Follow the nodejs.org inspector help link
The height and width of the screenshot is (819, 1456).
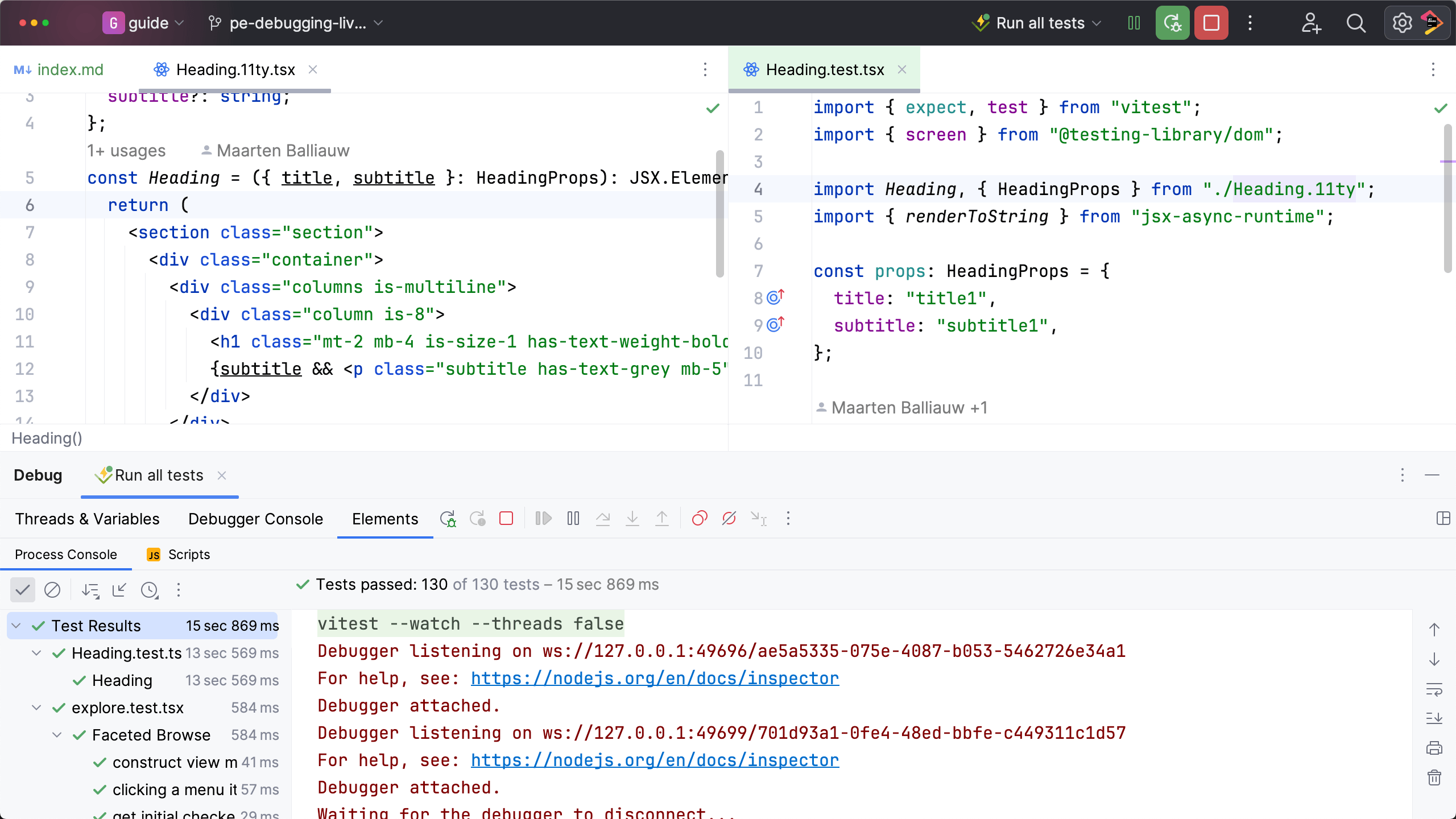[654, 678]
